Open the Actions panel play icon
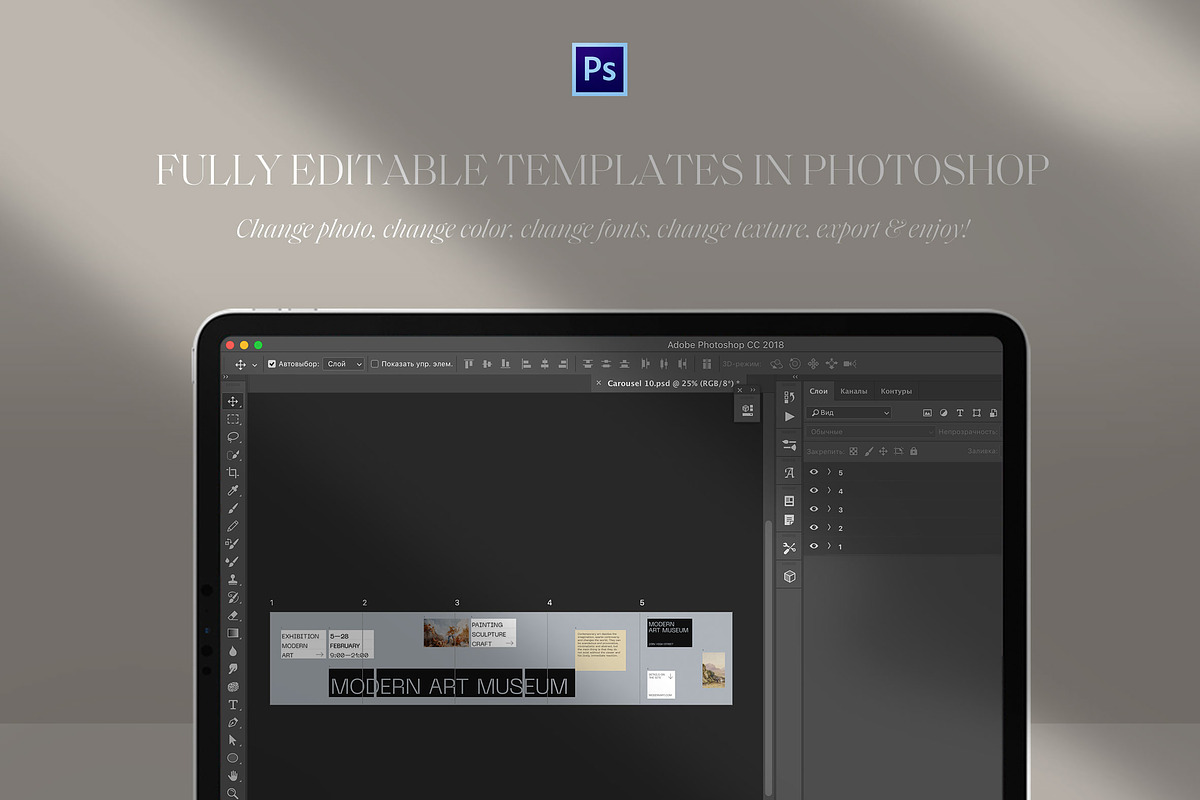This screenshot has height=800, width=1200. pos(789,416)
